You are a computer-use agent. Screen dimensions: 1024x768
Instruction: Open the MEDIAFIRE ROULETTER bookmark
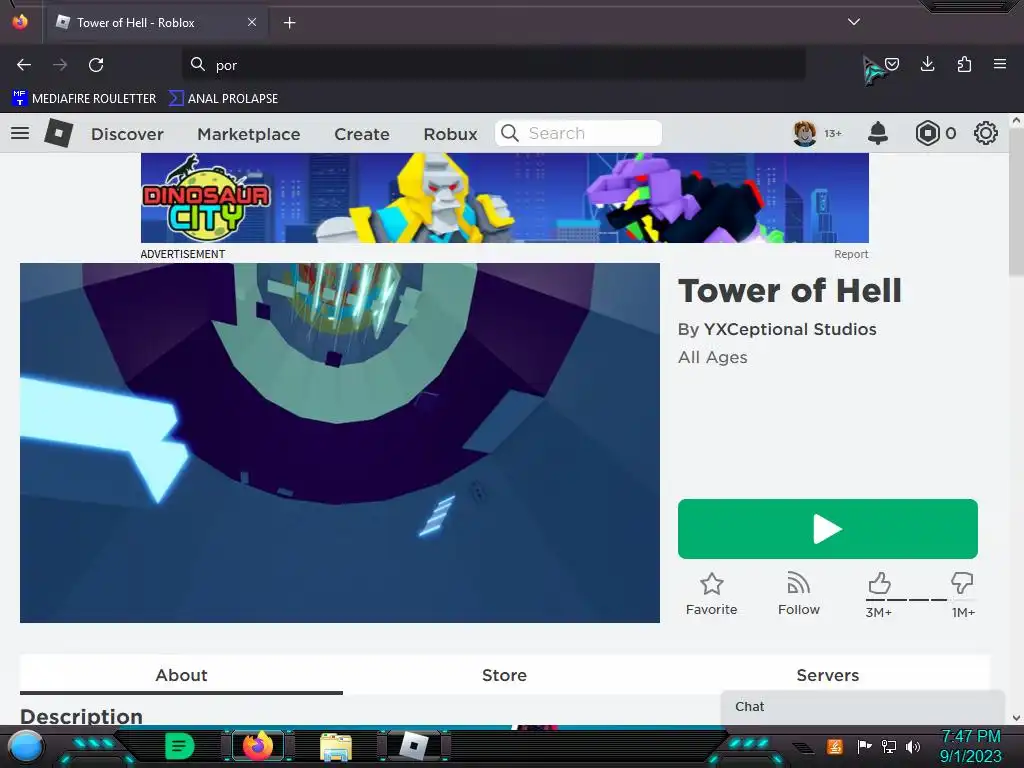pos(84,99)
